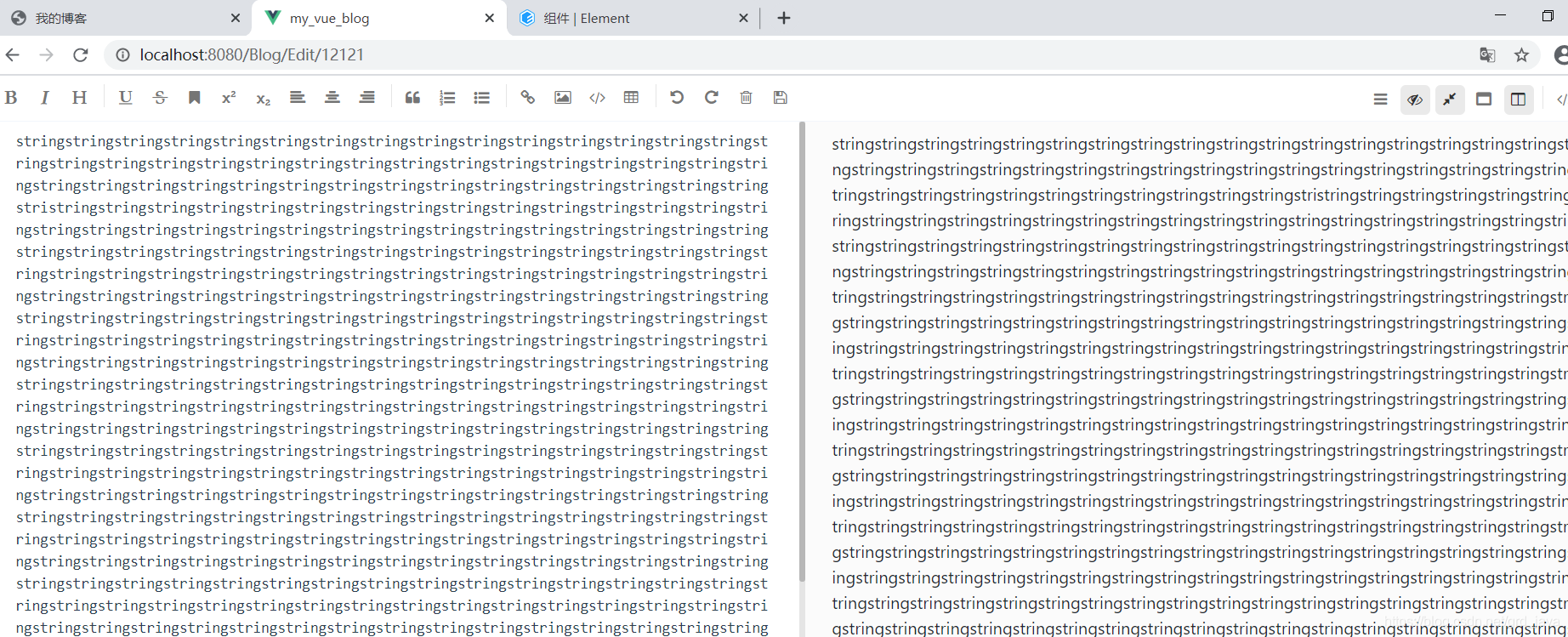Apply superscript formatting

coord(229,98)
